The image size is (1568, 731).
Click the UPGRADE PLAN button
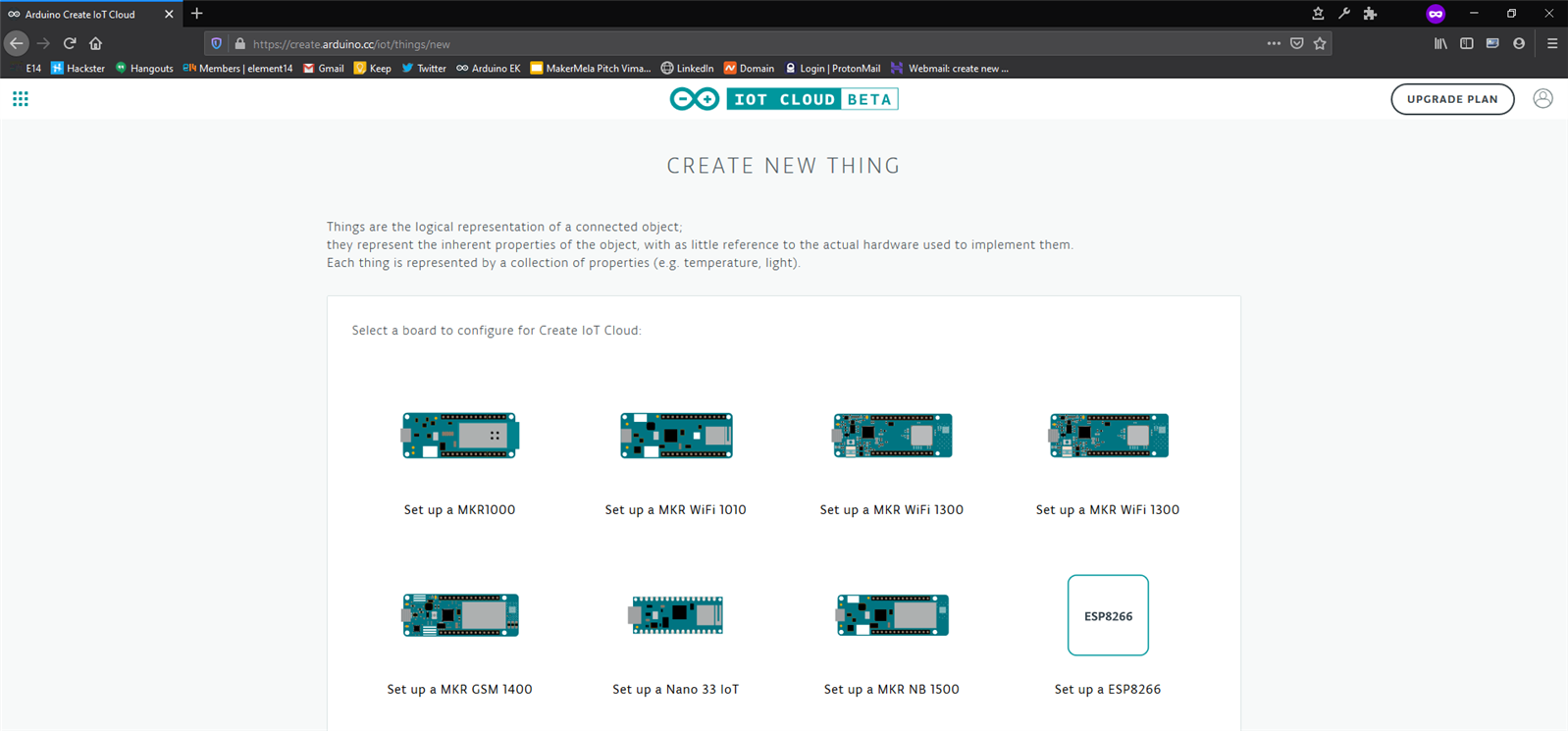pos(1452,99)
